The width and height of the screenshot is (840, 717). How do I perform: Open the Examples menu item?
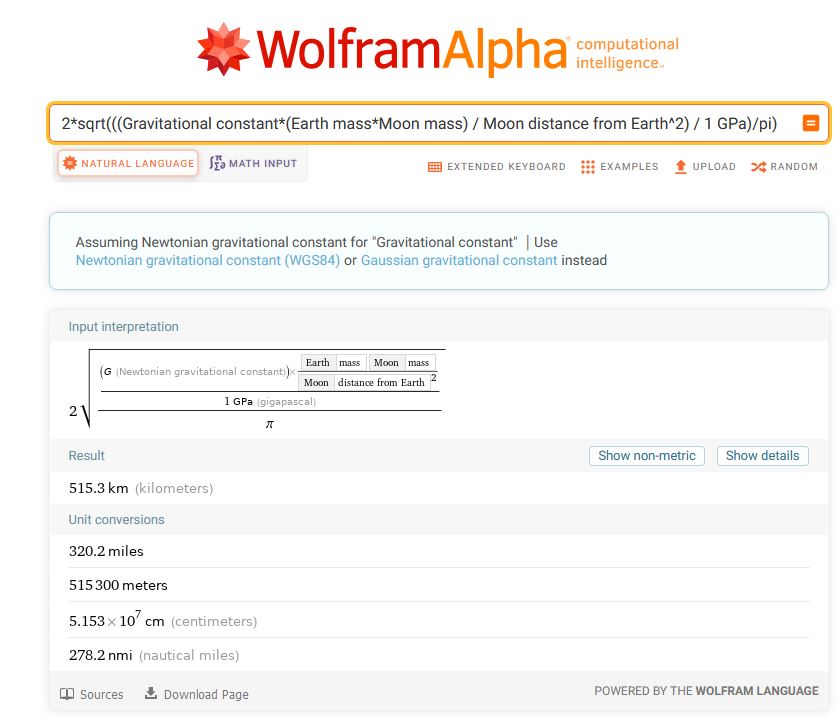(x=629, y=167)
